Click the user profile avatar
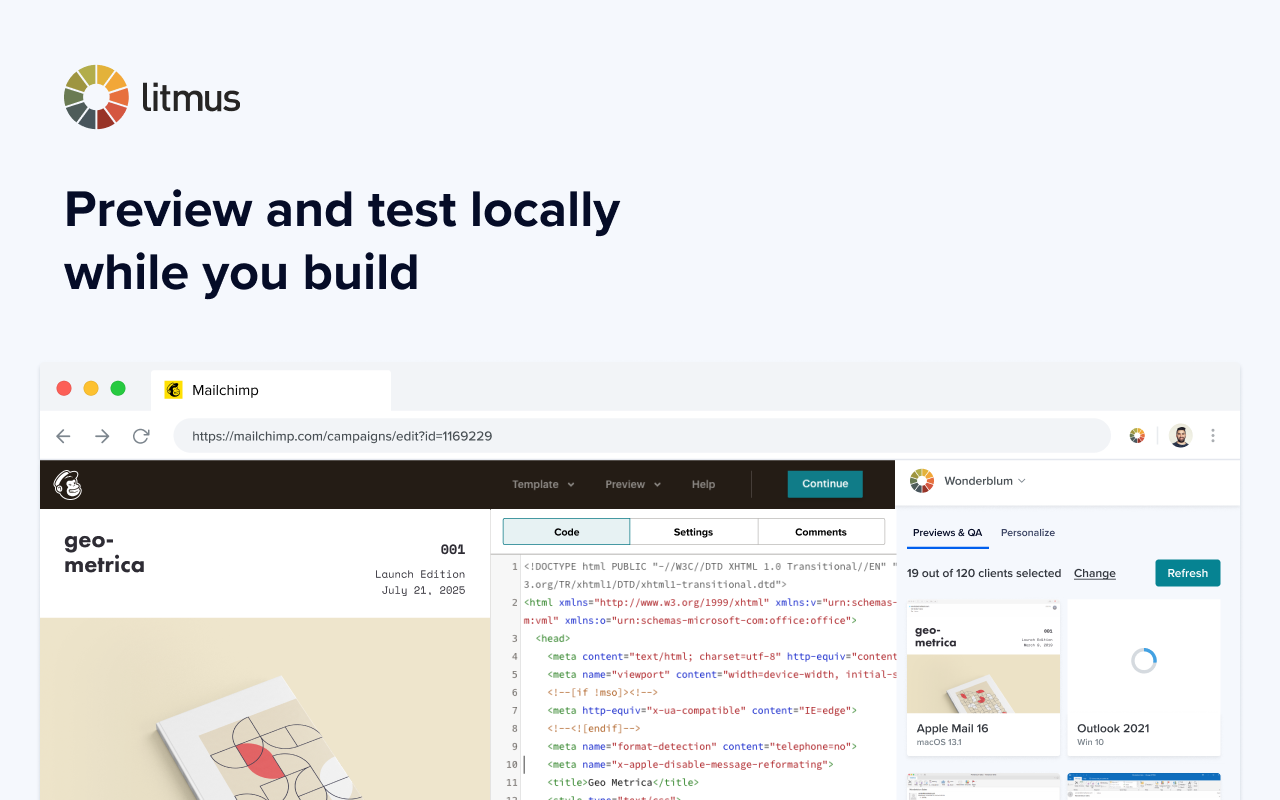1280x800 pixels. [1180, 436]
